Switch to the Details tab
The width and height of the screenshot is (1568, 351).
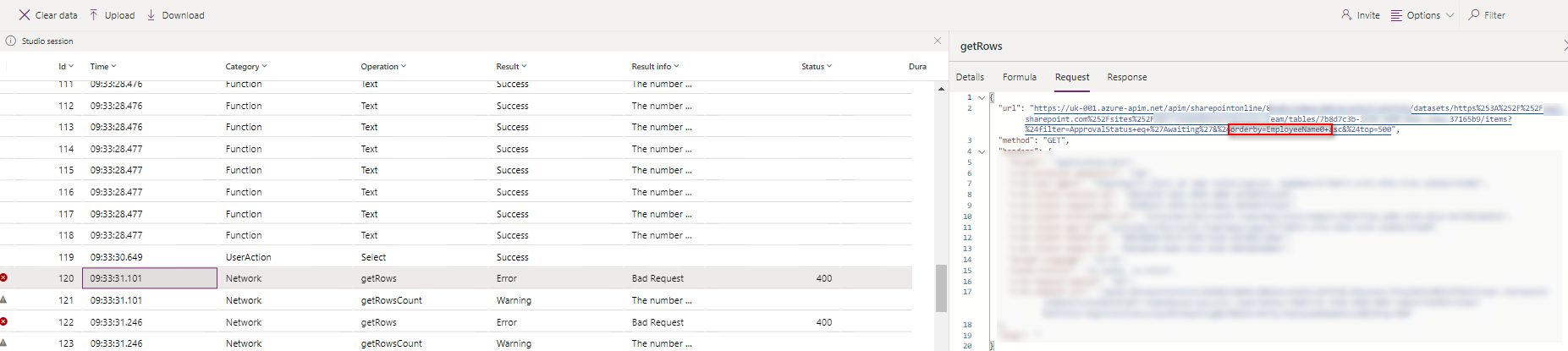point(970,77)
